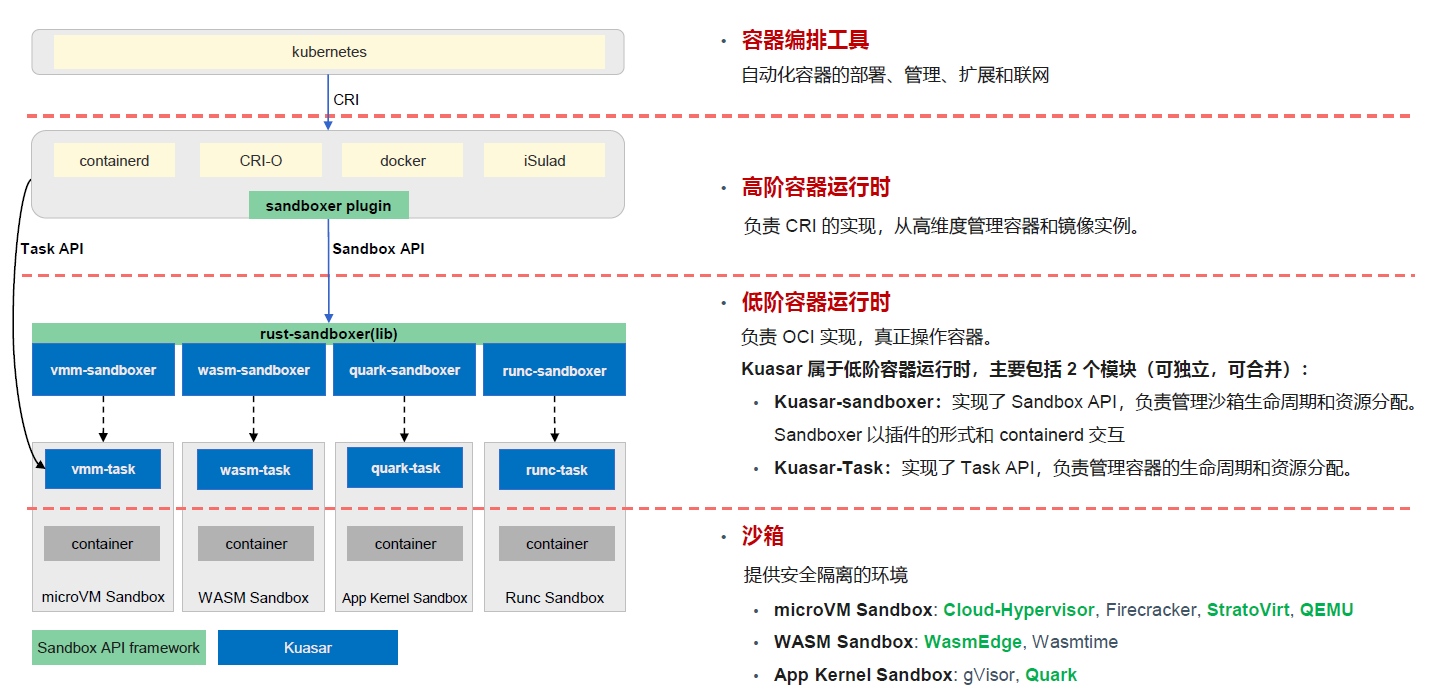Click container box in App Kernel Sandbox

pos(405,544)
